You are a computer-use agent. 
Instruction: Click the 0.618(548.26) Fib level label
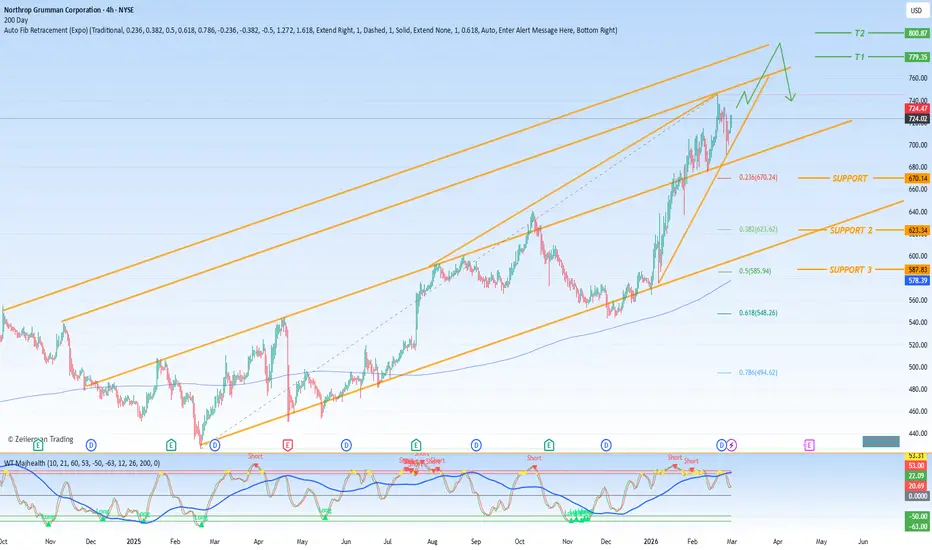(758, 313)
